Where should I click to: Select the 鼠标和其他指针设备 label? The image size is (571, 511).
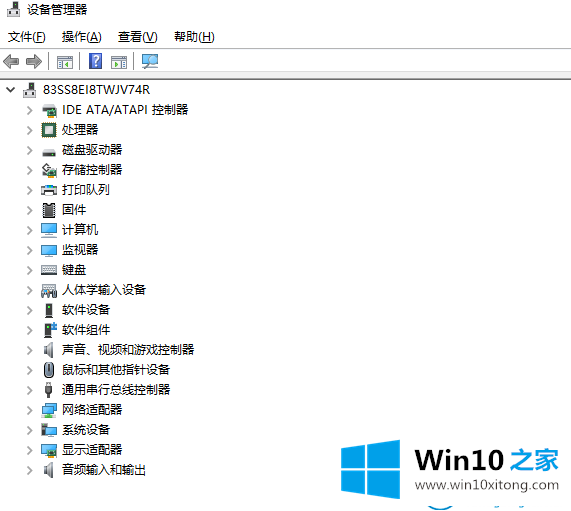pos(116,370)
